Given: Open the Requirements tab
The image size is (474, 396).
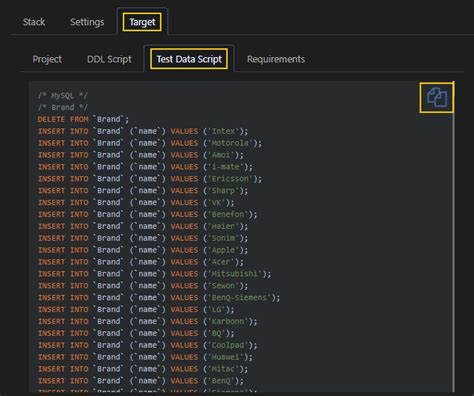Looking at the screenshot, I should 276,59.
